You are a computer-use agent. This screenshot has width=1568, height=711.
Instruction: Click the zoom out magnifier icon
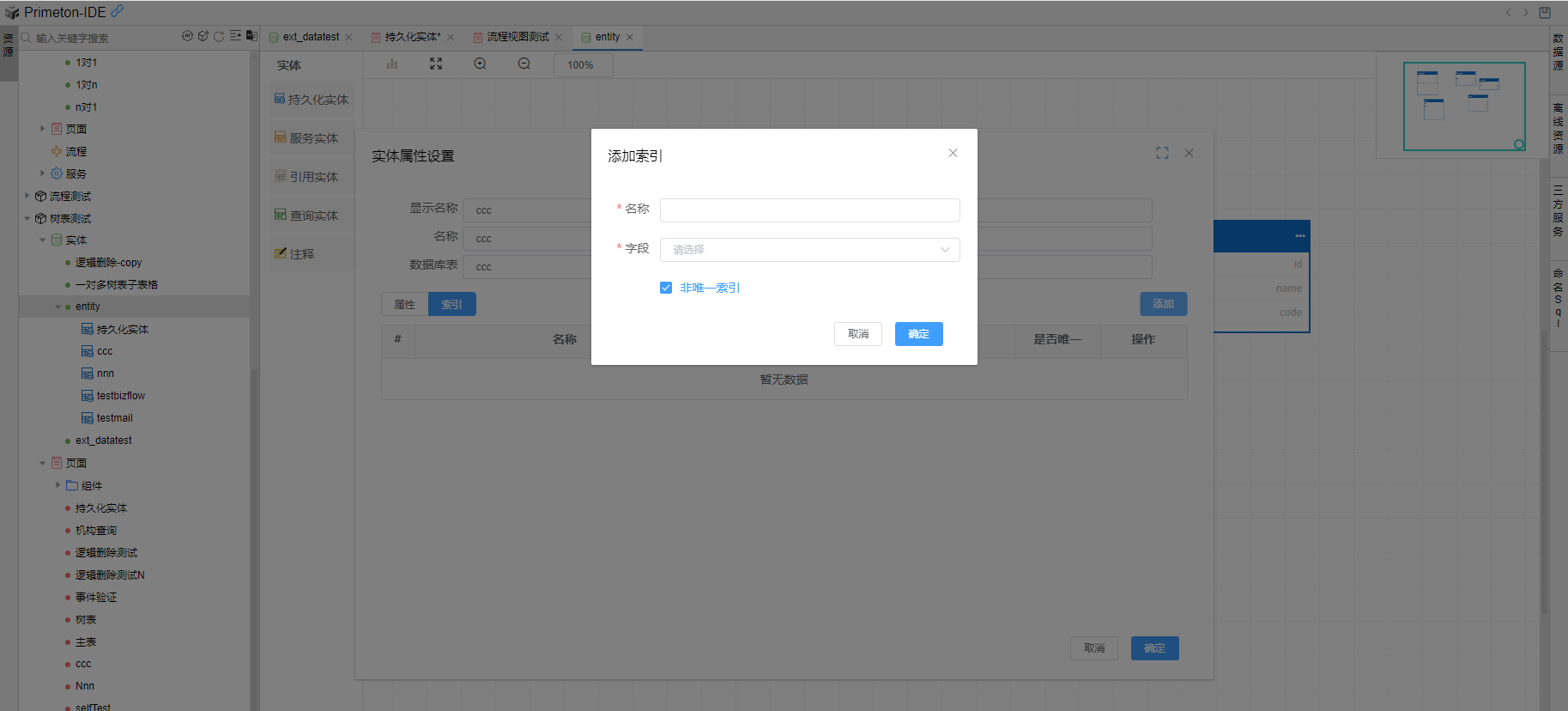[x=524, y=64]
